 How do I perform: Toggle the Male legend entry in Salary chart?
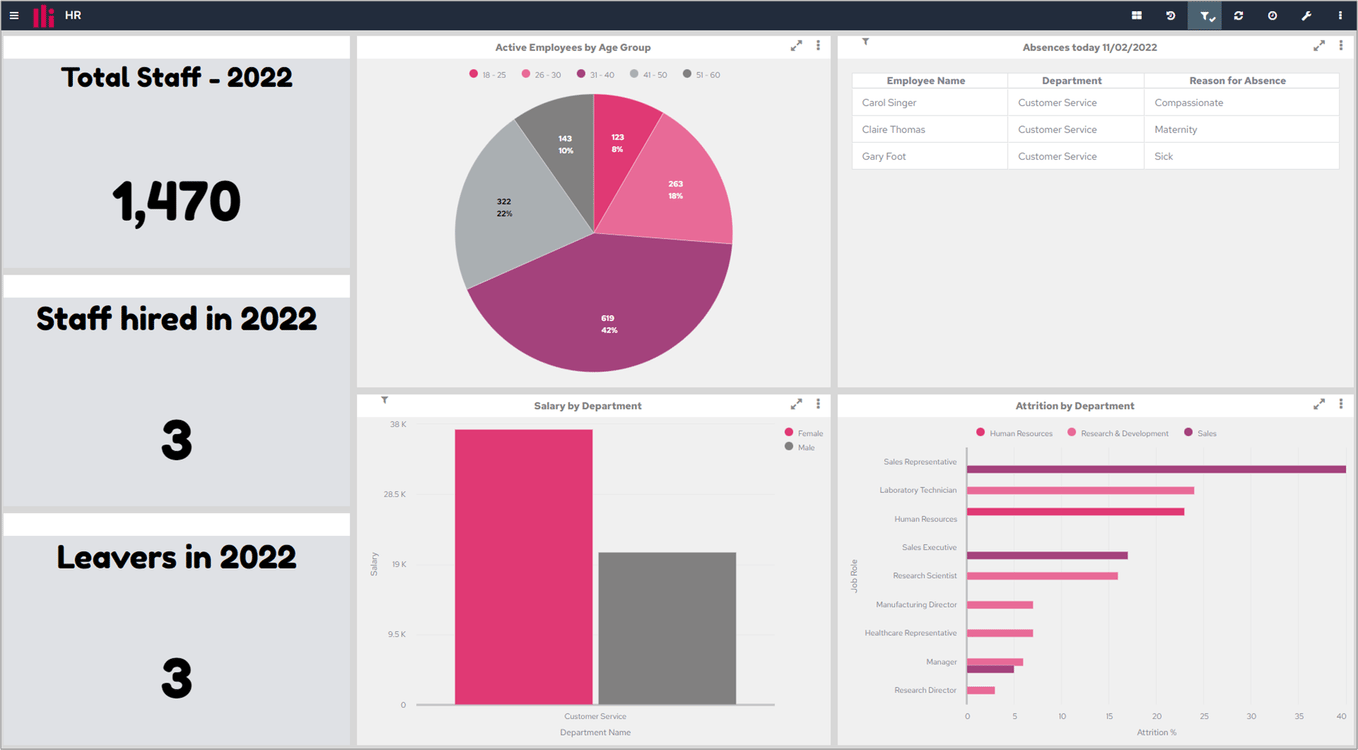(x=800, y=447)
